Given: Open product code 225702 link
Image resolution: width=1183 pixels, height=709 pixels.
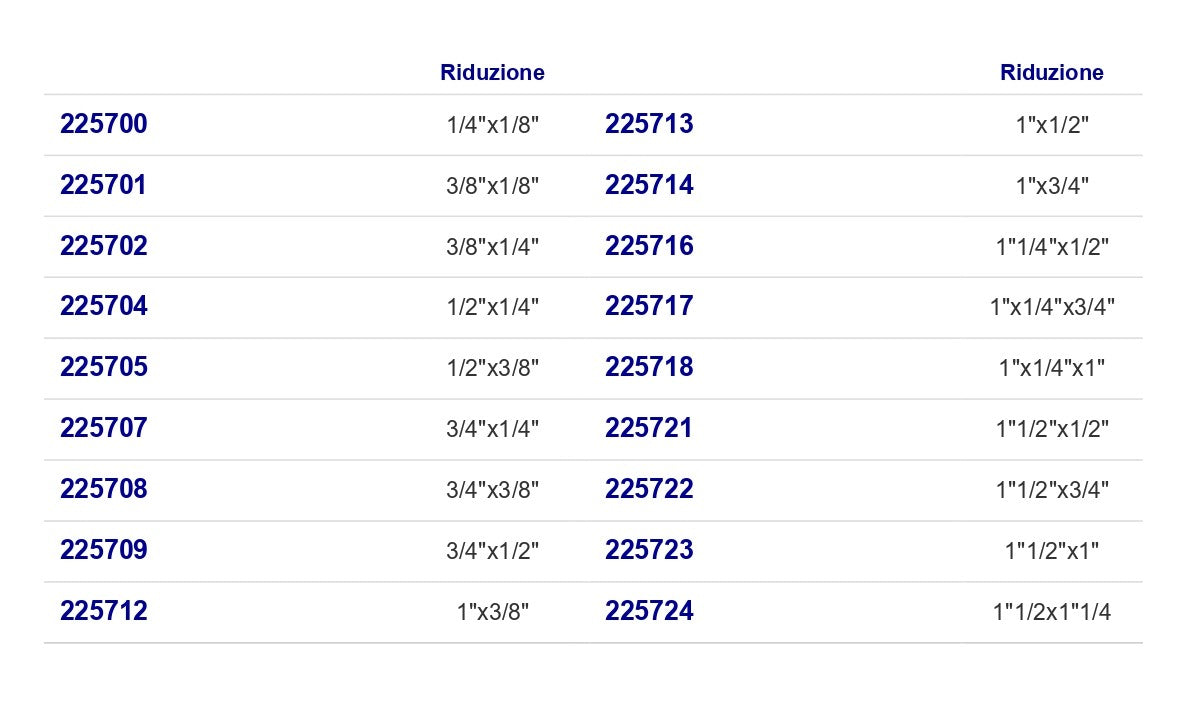Looking at the screenshot, I should coord(103,246).
